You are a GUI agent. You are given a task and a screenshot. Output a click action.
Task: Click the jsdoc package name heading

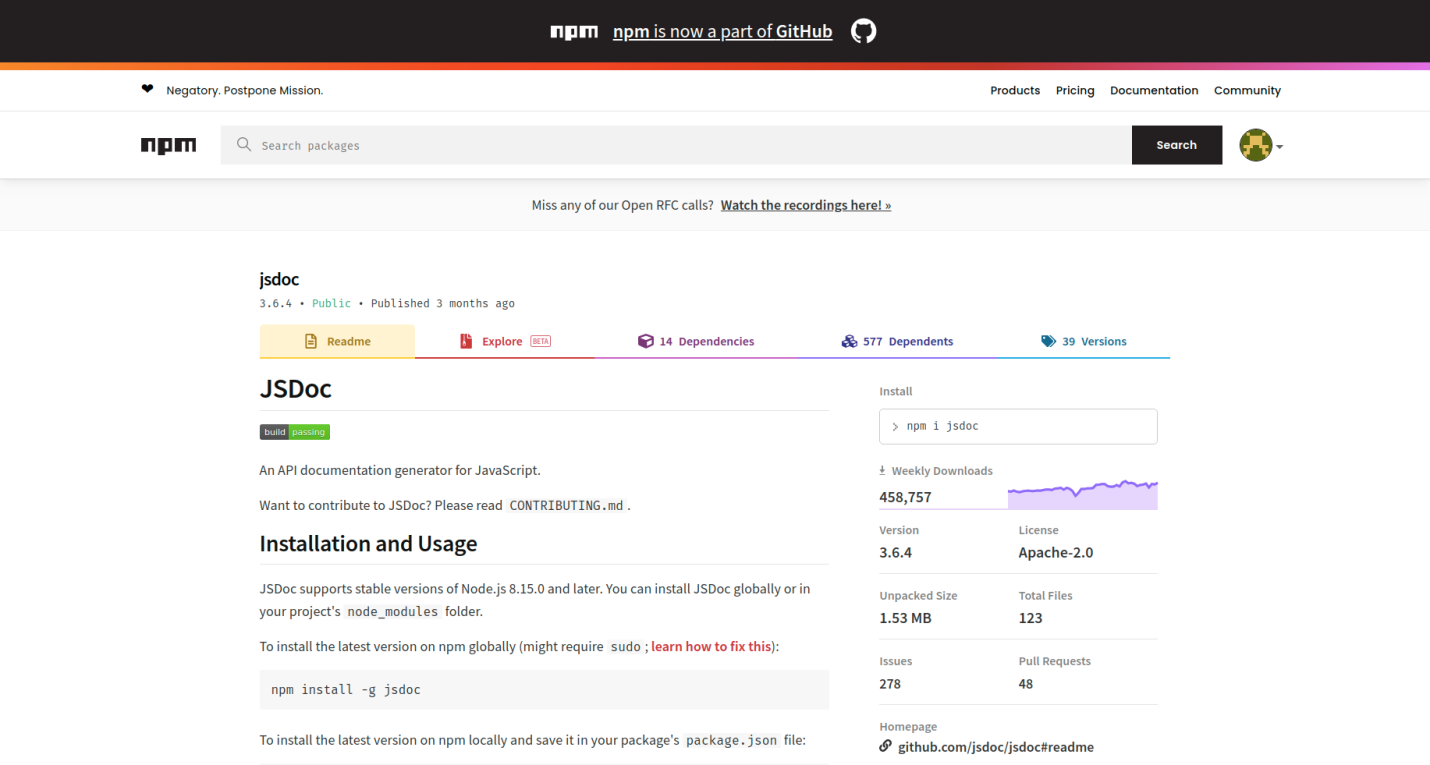point(279,279)
